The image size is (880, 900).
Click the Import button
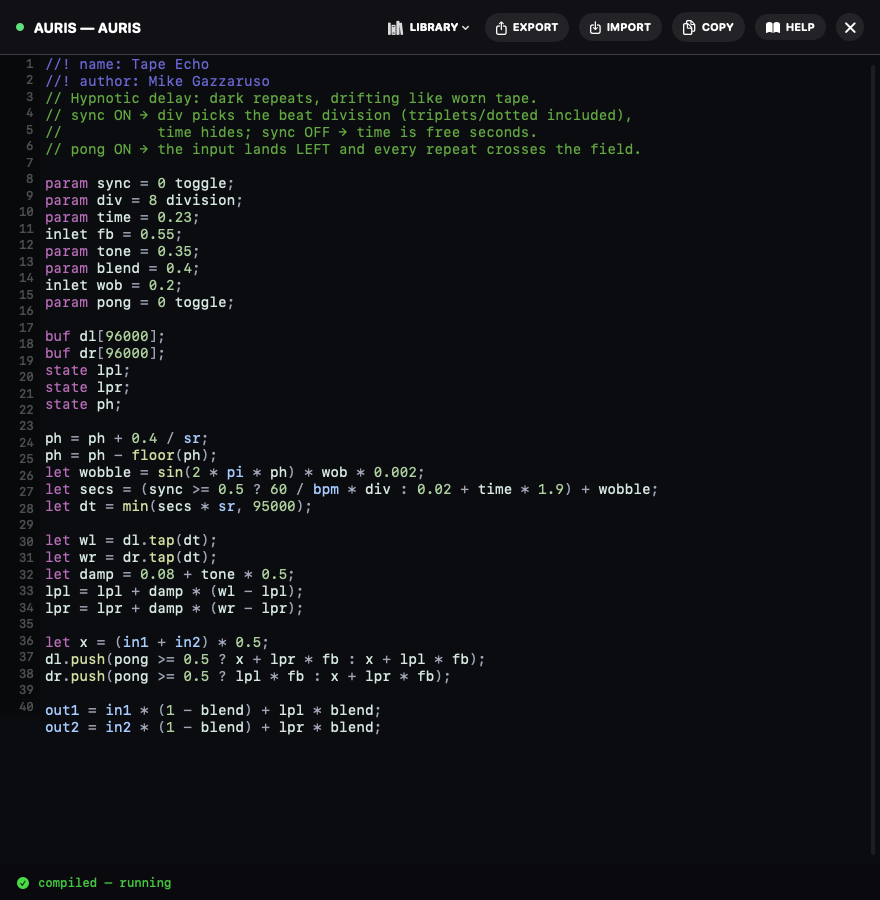[x=620, y=28]
